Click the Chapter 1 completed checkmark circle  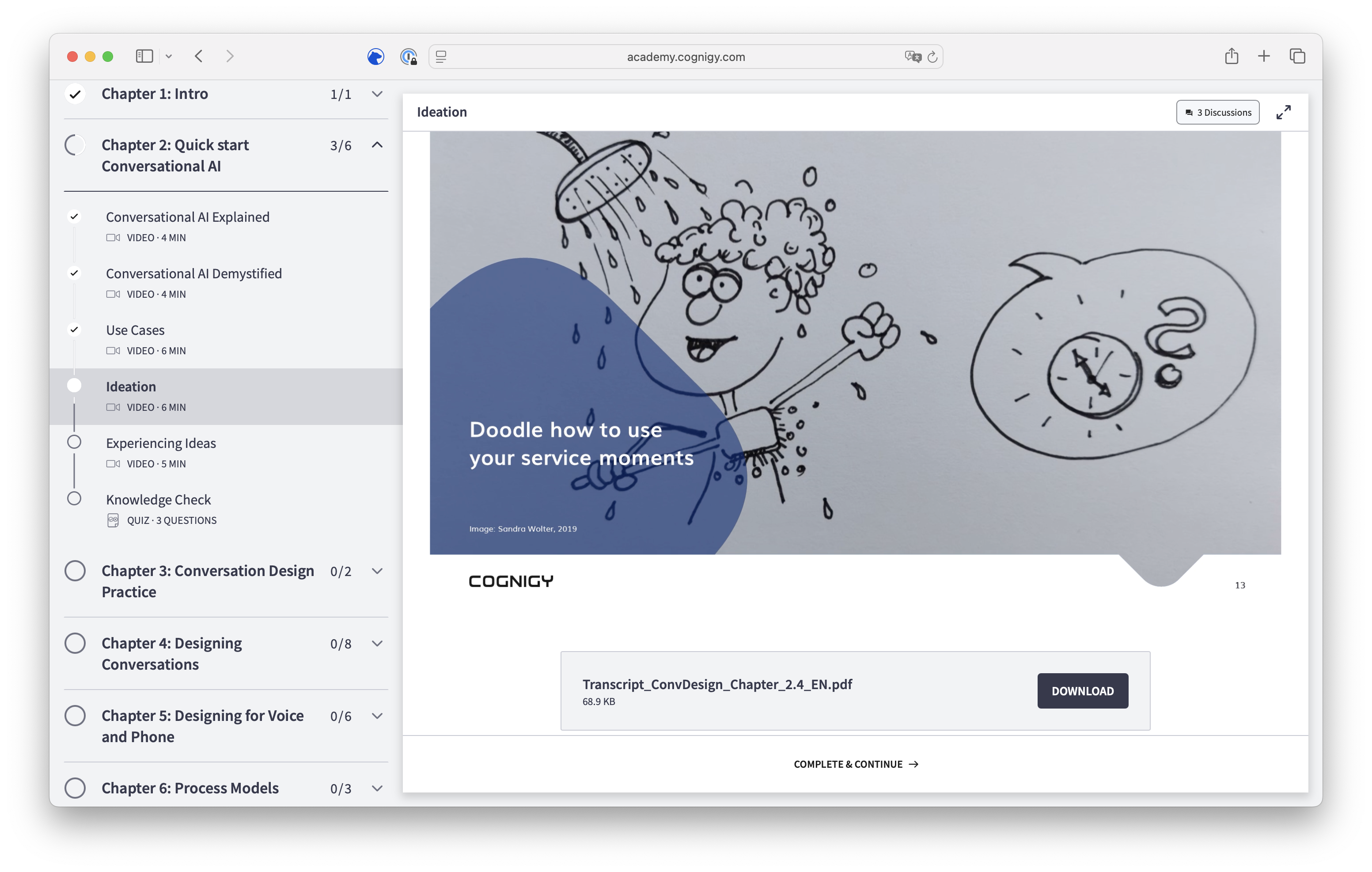click(75, 94)
